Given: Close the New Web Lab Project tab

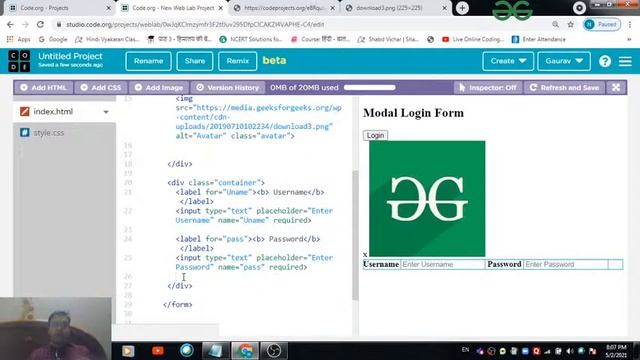Looking at the screenshot, I should point(221,8).
